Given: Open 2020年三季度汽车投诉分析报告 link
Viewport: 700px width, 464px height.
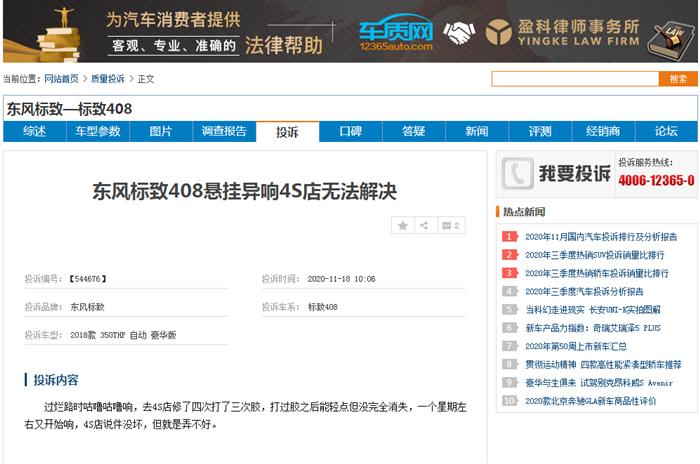Looking at the screenshot, I should (584, 292).
